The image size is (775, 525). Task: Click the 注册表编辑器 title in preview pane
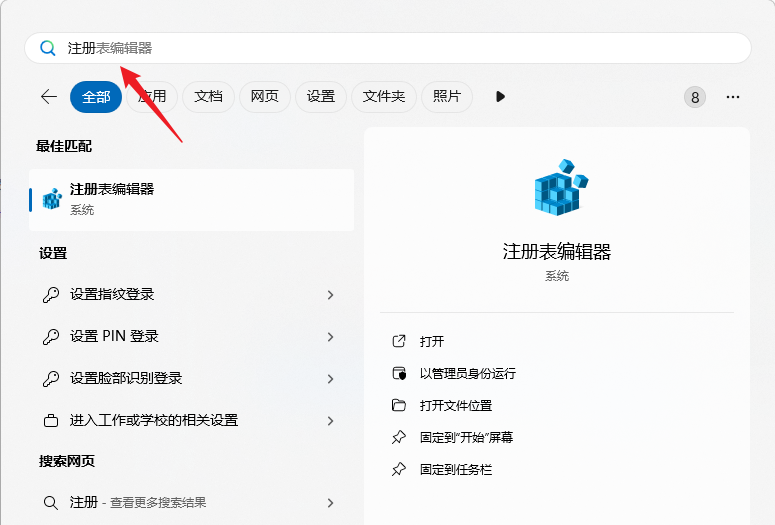pos(557,252)
